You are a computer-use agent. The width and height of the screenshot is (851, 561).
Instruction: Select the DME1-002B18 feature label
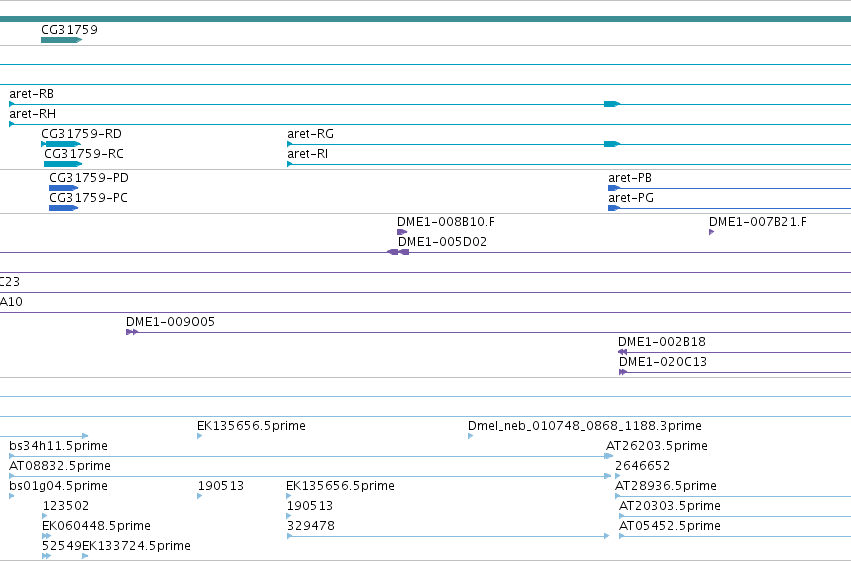pyautogui.click(x=662, y=342)
